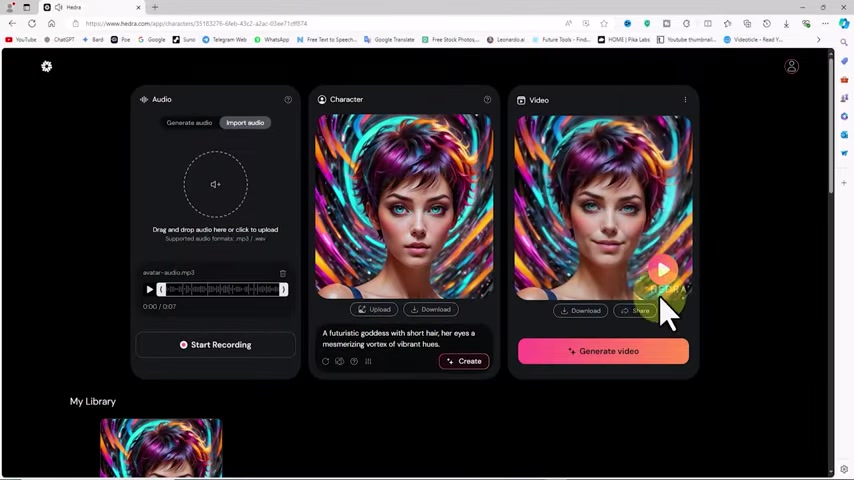
Task: Click the prompt help question icon
Action: pos(354,361)
